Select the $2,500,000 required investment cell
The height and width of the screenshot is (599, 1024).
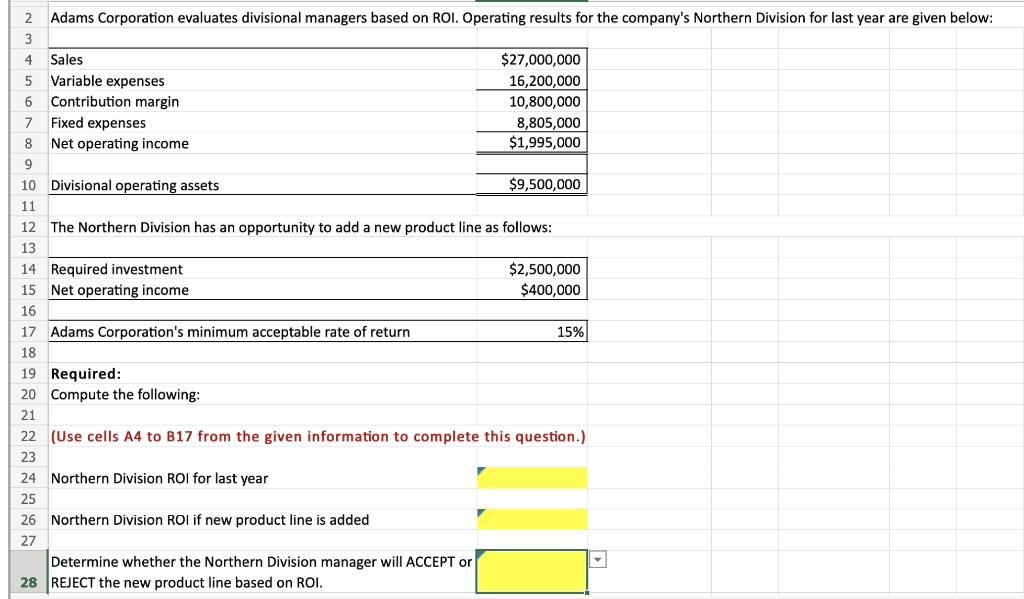(531, 269)
